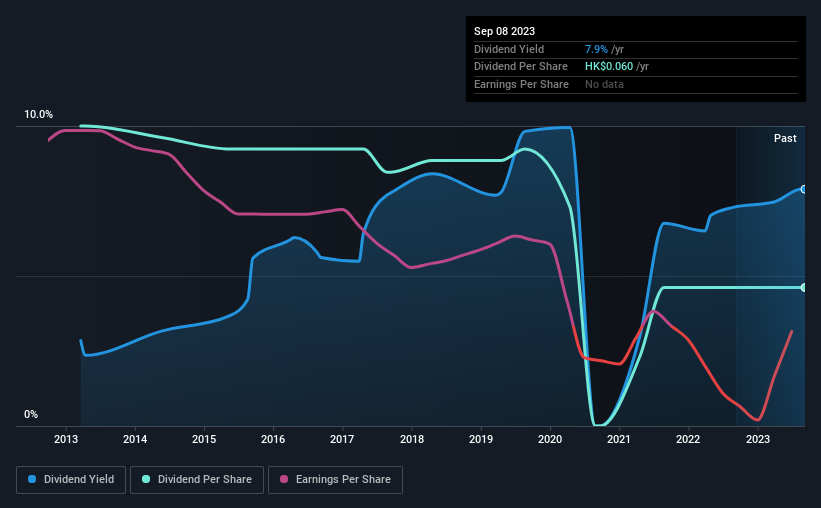This screenshot has width=821, height=508.
Task: Click the teal endpoint marker of Dividend Per Share line
Action: [x=804, y=288]
